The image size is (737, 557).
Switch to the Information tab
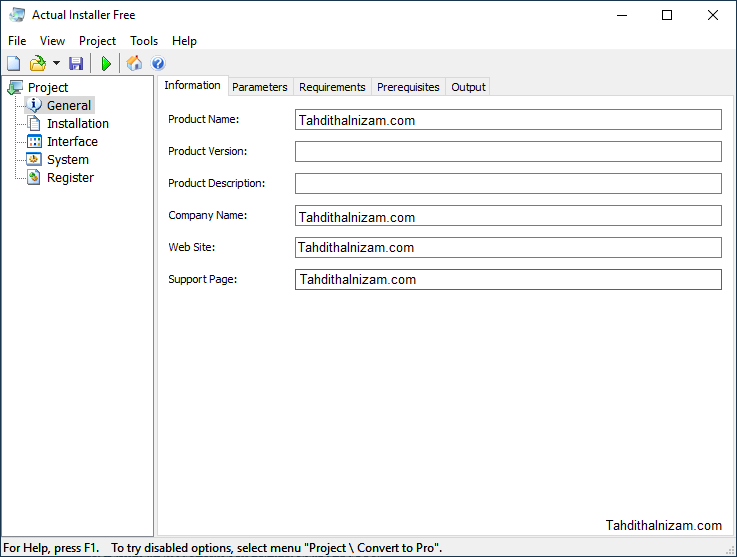(x=192, y=86)
